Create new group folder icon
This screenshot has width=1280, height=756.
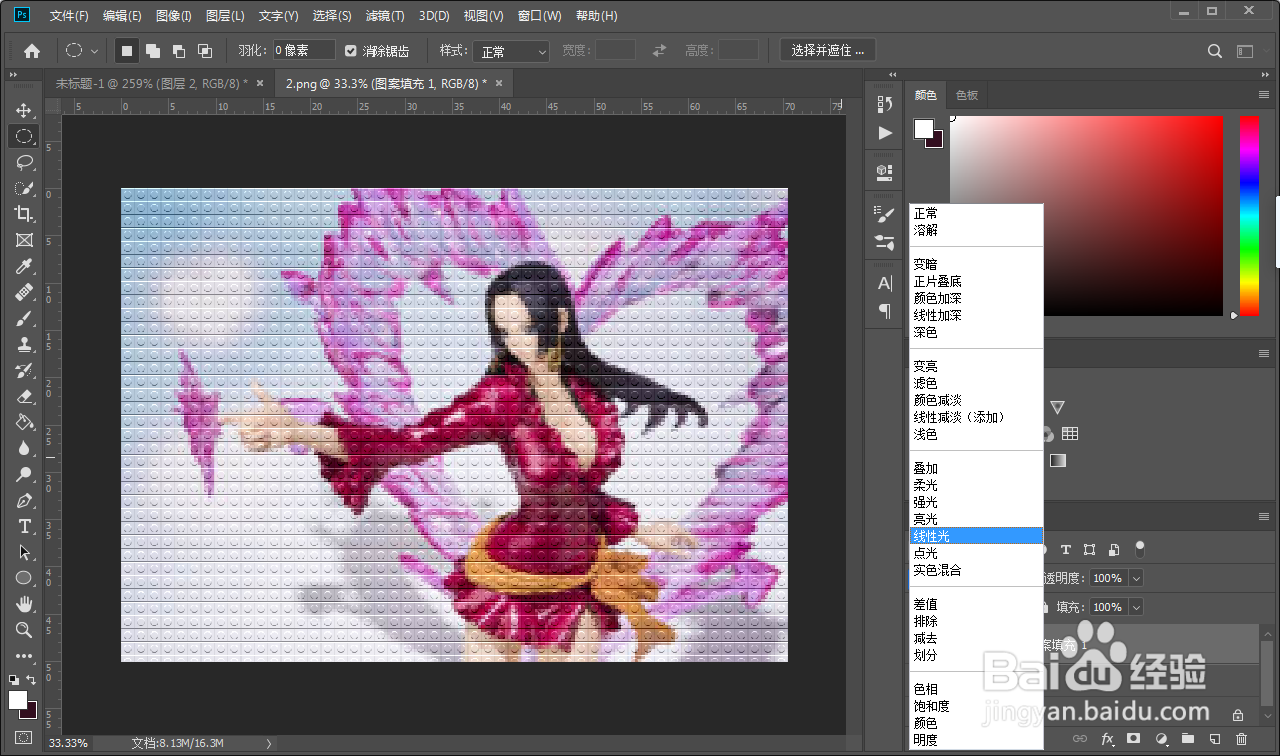click(x=1188, y=739)
